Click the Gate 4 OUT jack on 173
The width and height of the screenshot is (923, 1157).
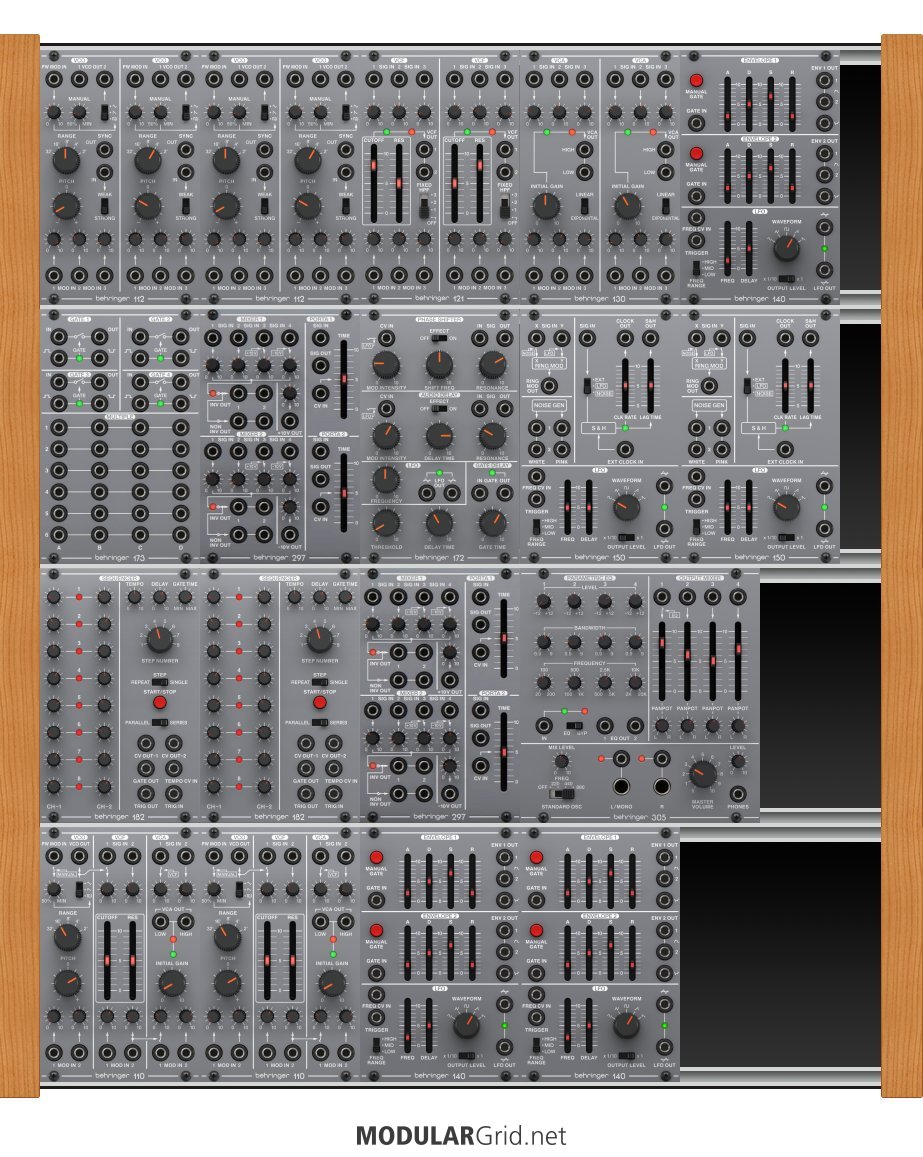click(181, 383)
